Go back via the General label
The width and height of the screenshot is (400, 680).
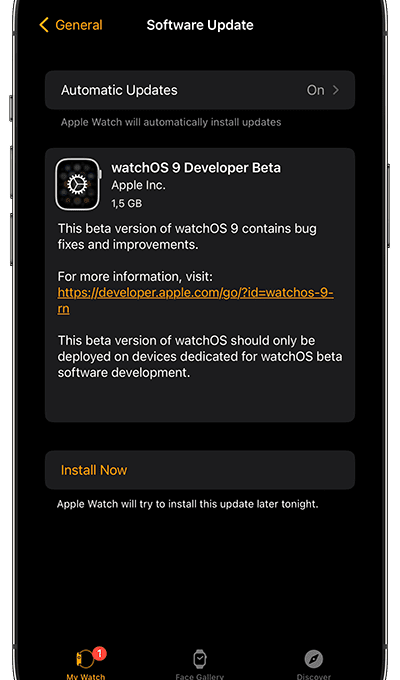(79, 25)
